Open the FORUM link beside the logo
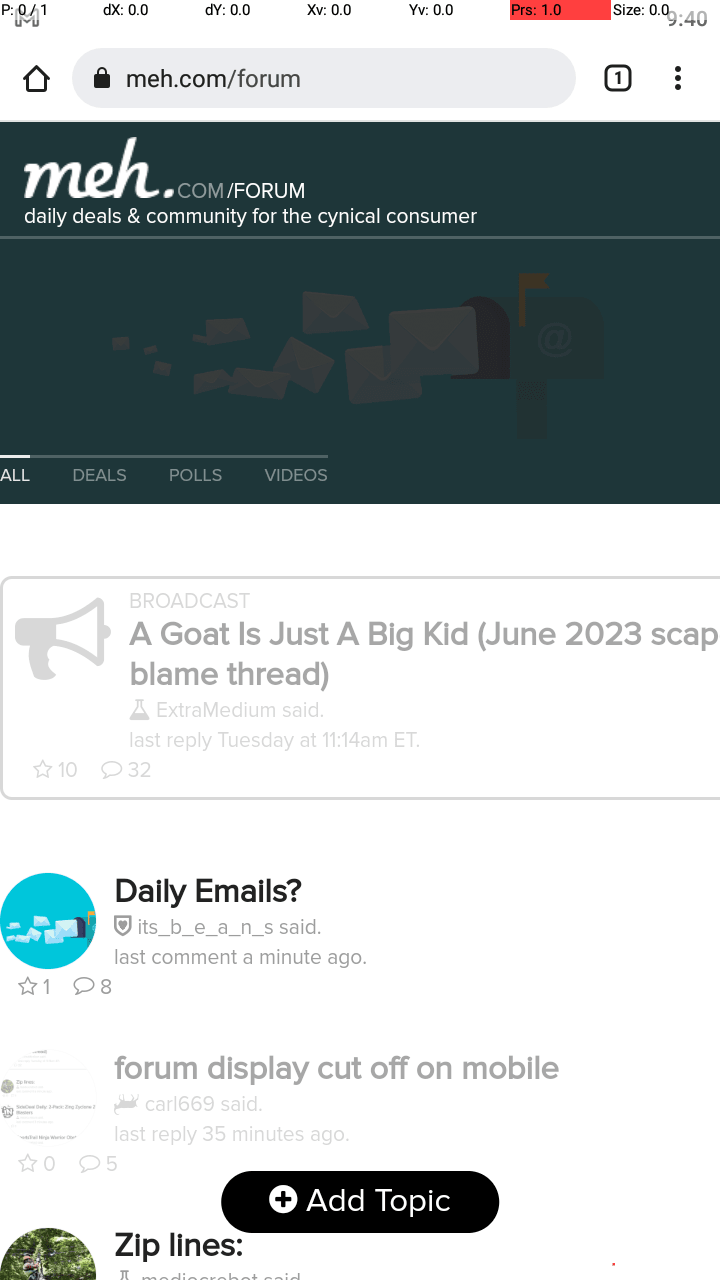 pyautogui.click(x=266, y=190)
